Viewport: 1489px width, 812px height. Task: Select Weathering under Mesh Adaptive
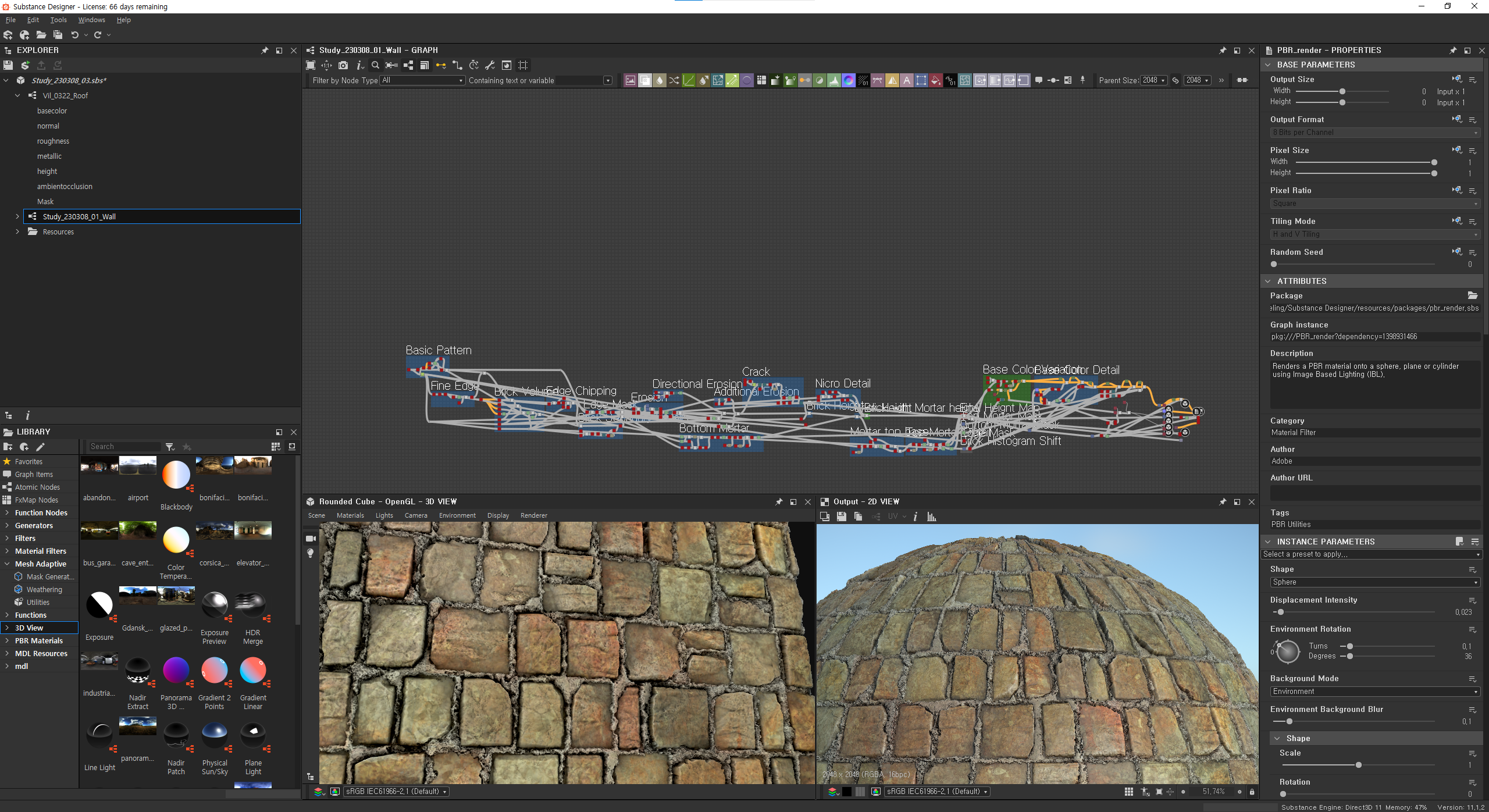tap(44, 590)
